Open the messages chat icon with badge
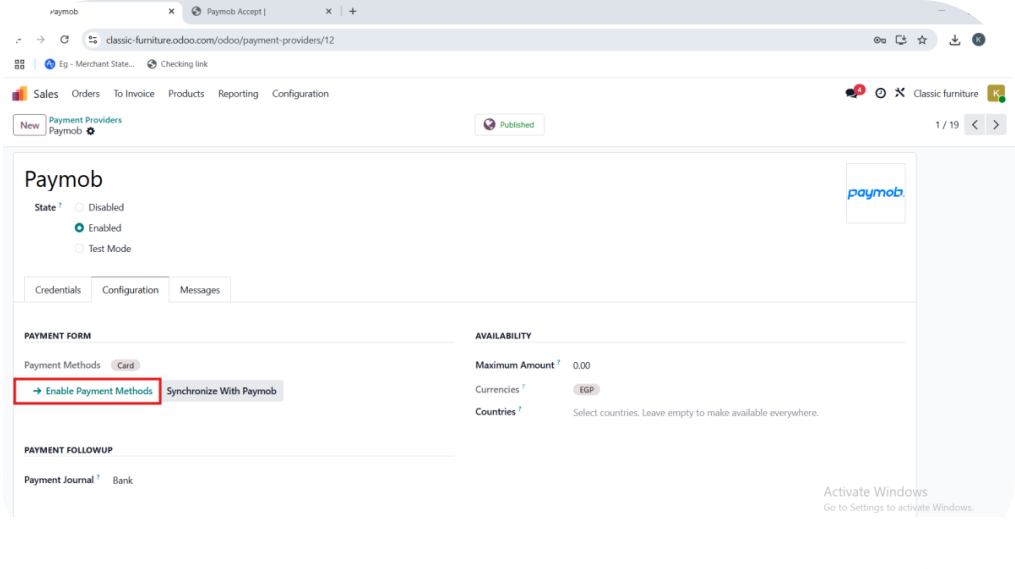 point(852,93)
